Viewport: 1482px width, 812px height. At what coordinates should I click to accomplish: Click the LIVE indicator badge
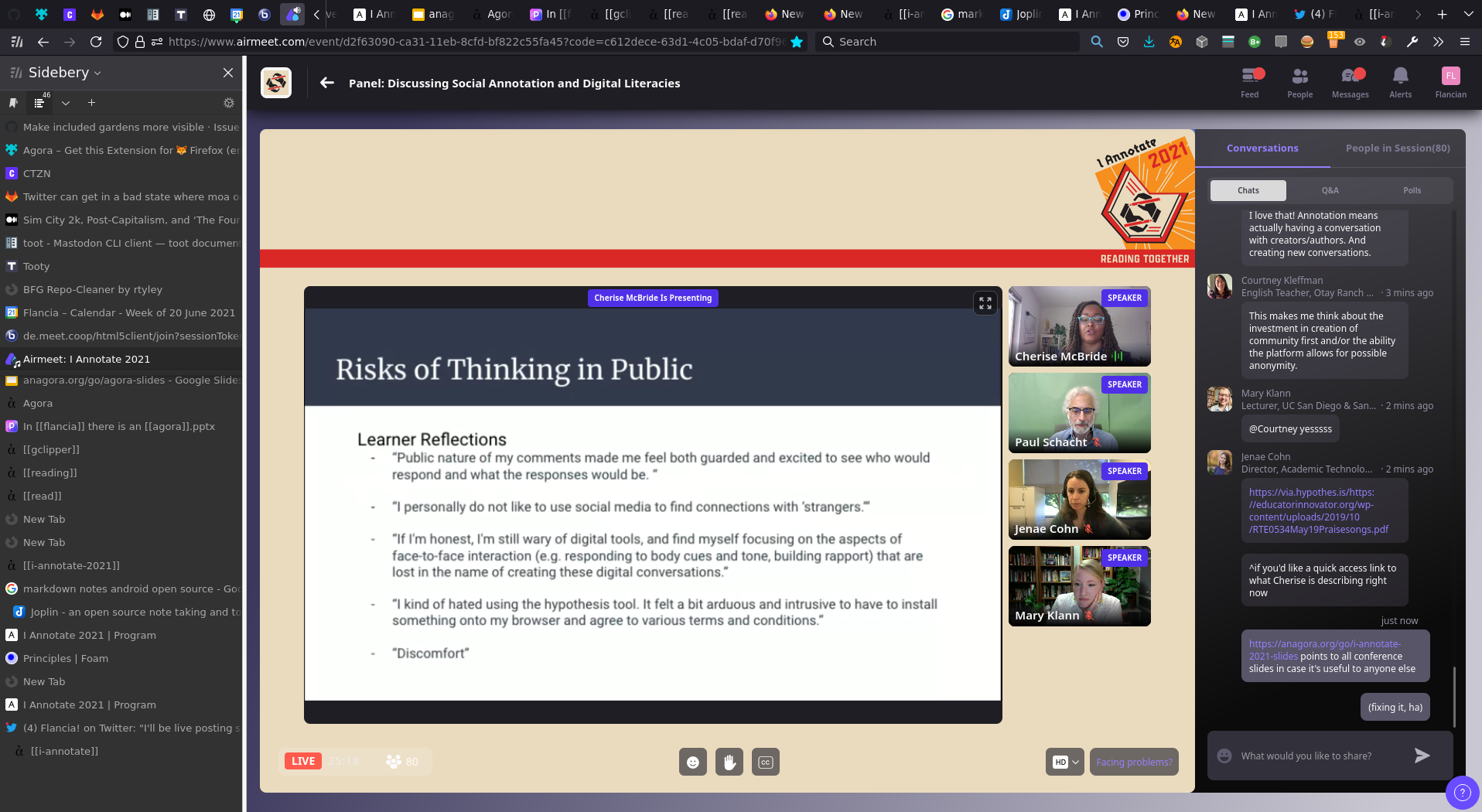click(303, 761)
